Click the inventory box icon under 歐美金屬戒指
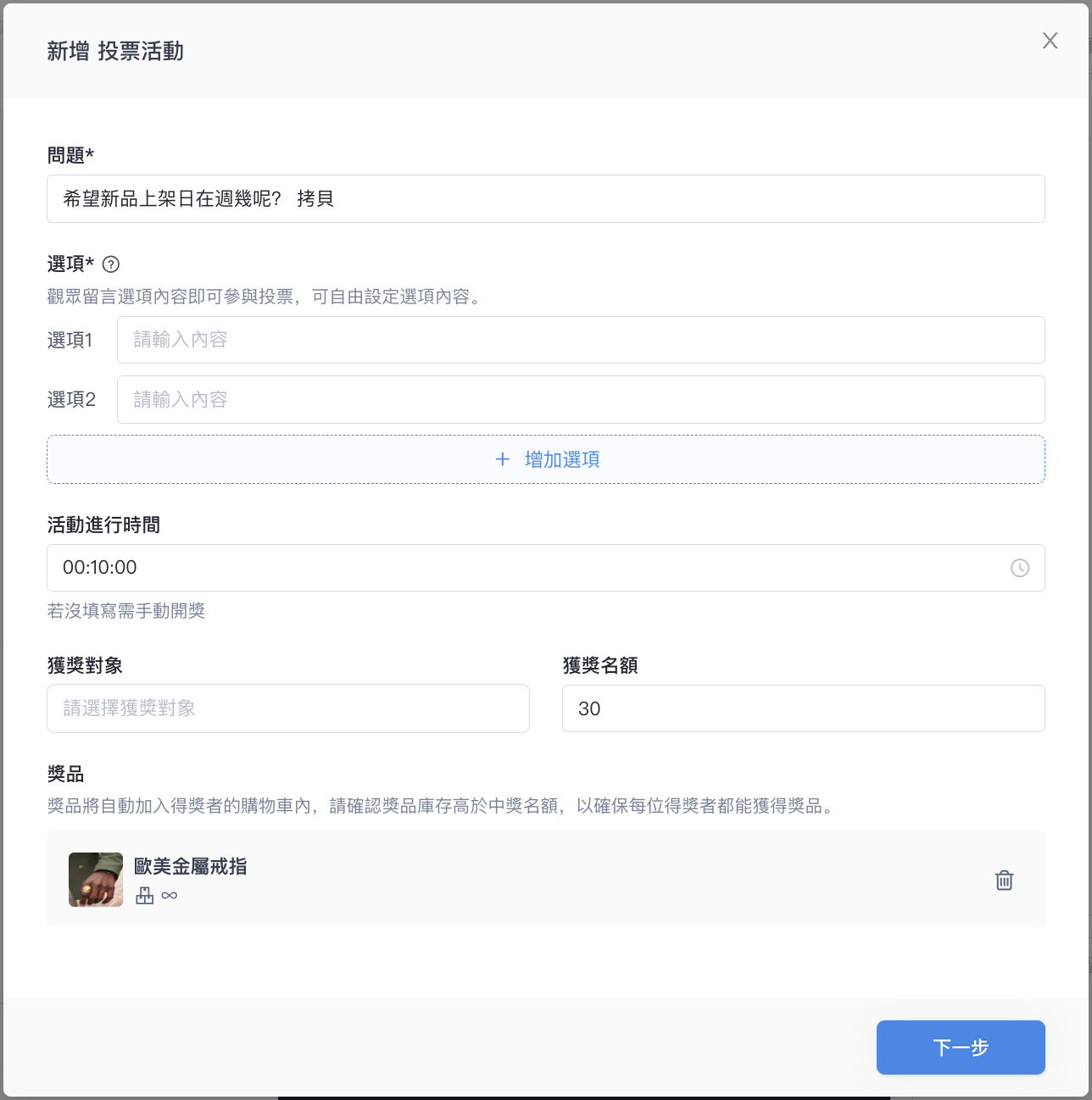Screen dimensions: 1092x1100 [145, 896]
